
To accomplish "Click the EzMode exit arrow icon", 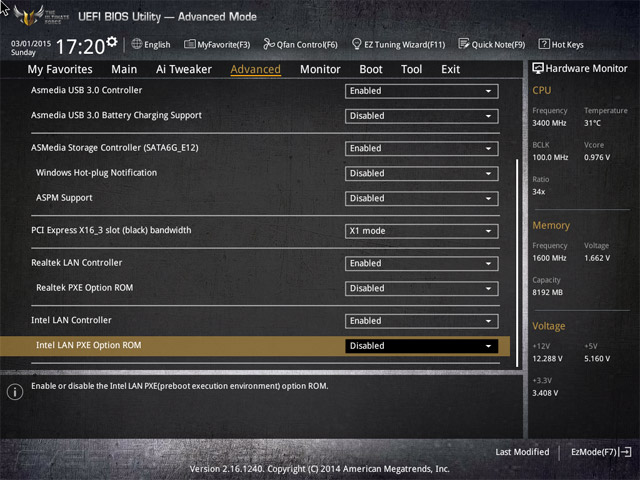I will pos(625,452).
